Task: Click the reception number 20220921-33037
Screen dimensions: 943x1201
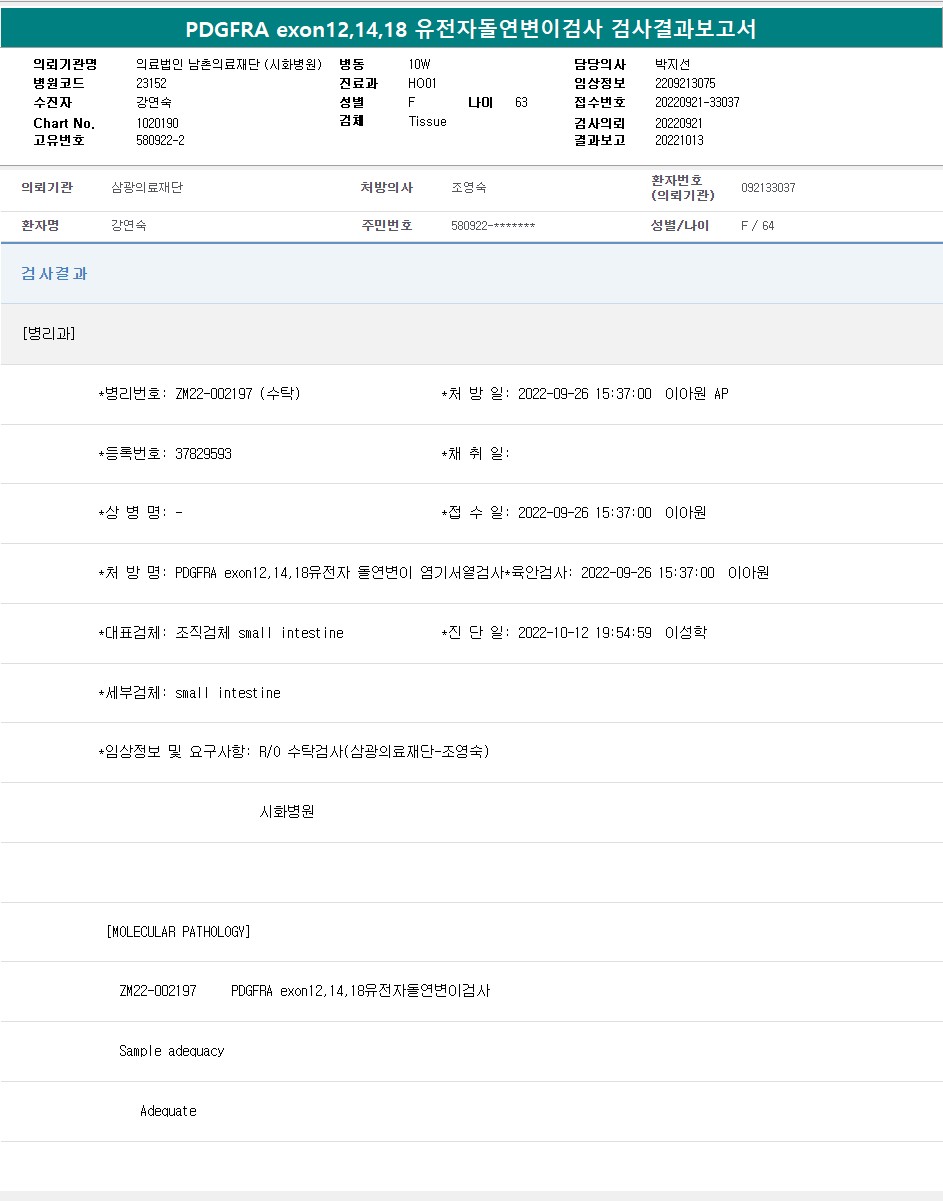Action: [697, 103]
